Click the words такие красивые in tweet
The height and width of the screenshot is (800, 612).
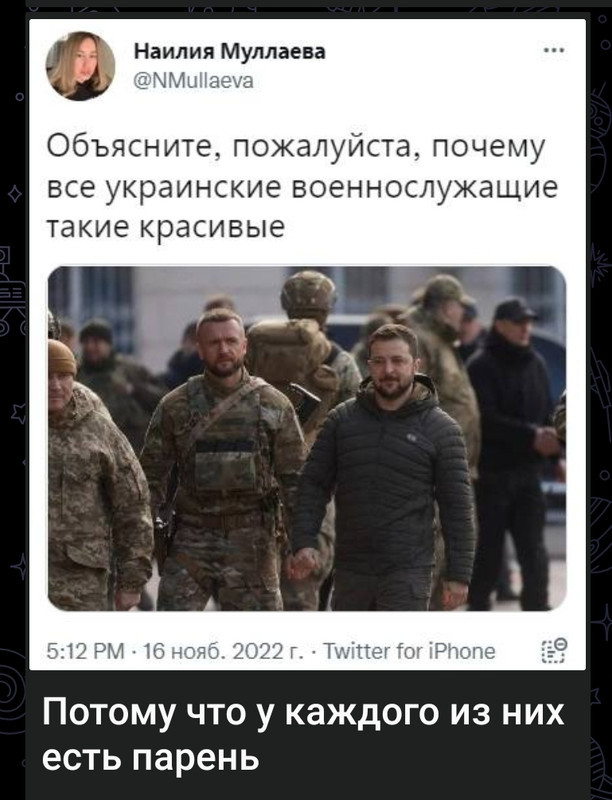(x=165, y=227)
